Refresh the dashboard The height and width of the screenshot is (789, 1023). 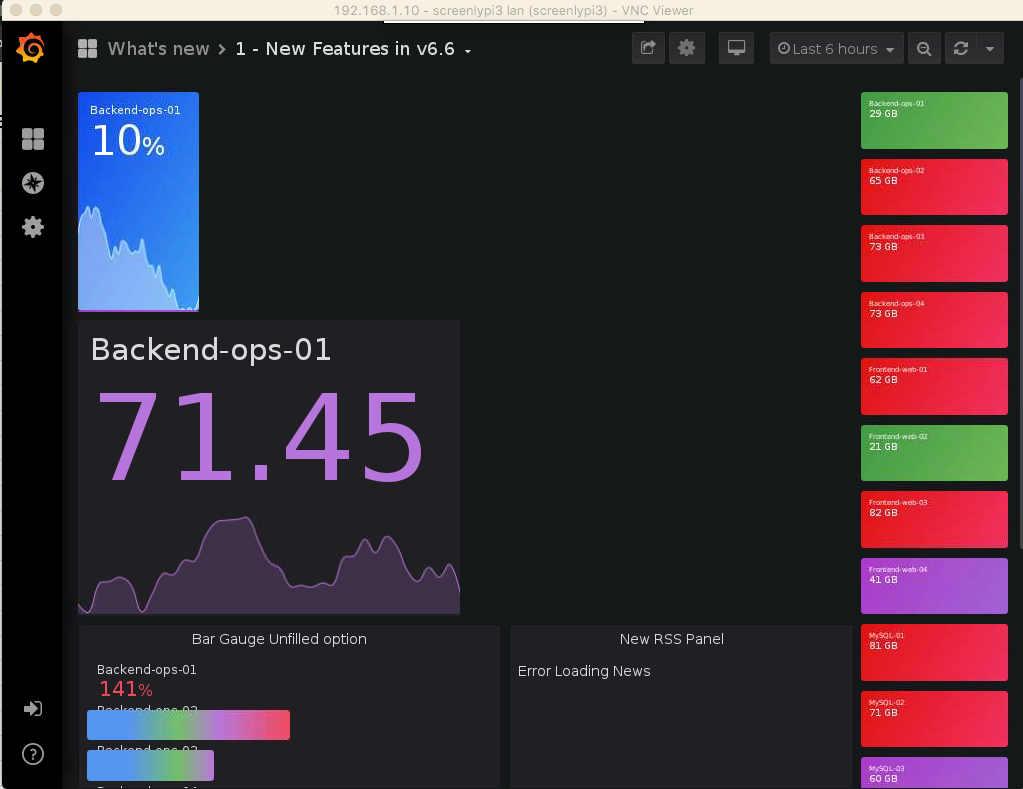(959, 47)
